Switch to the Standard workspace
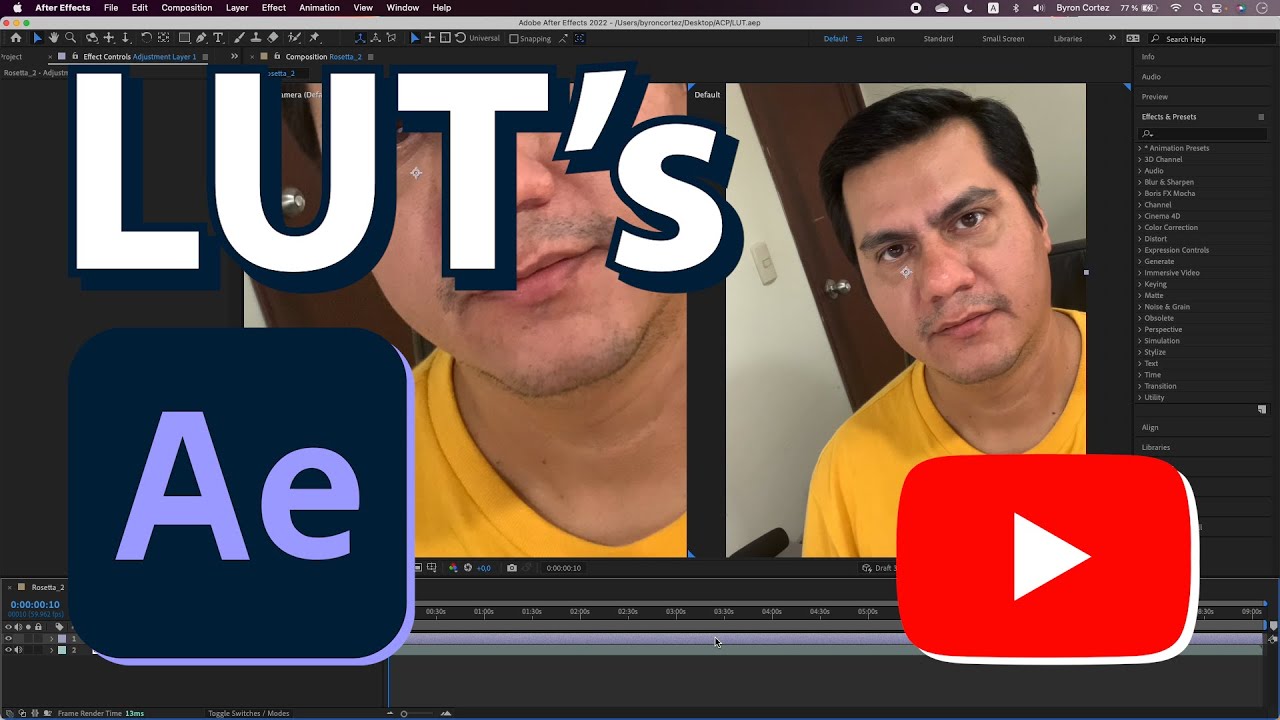The image size is (1280, 720). tap(938, 39)
